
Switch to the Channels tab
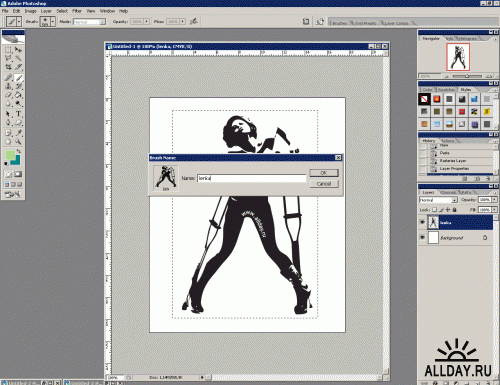coord(448,192)
